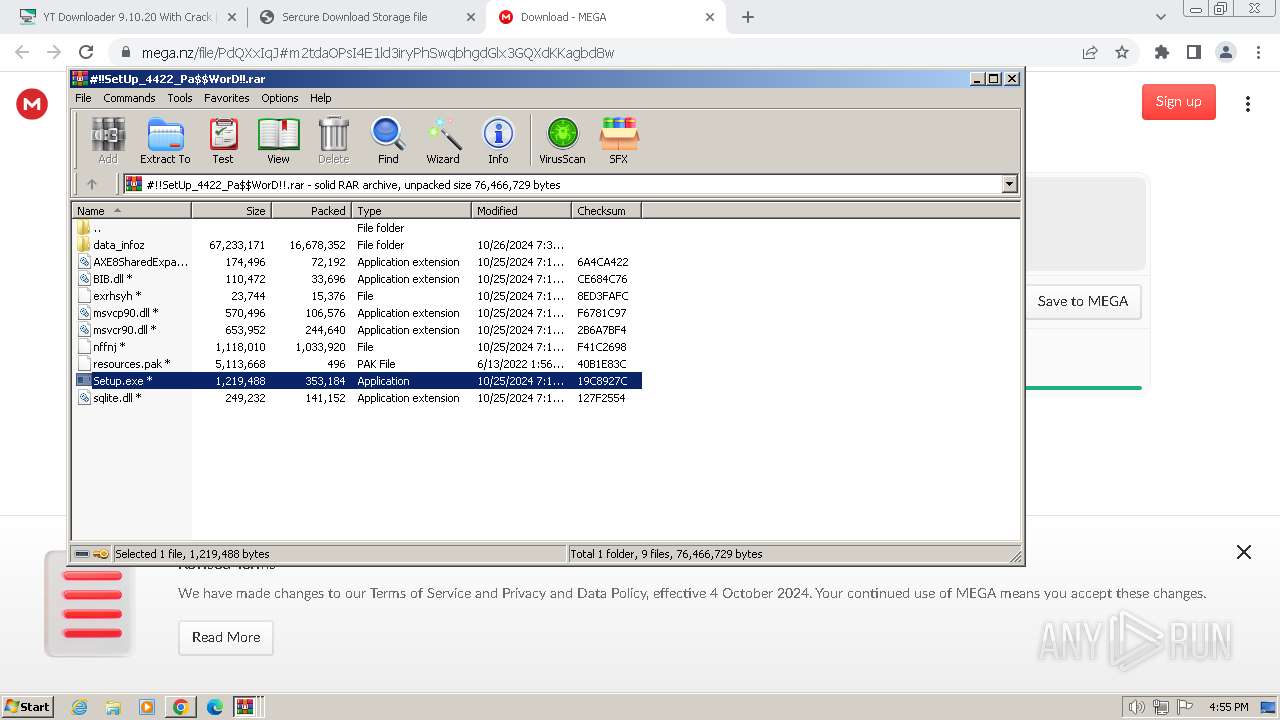Select nffnj file
This screenshot has width=1280, height=720.
pyautogui.click(x=358, y=347)
